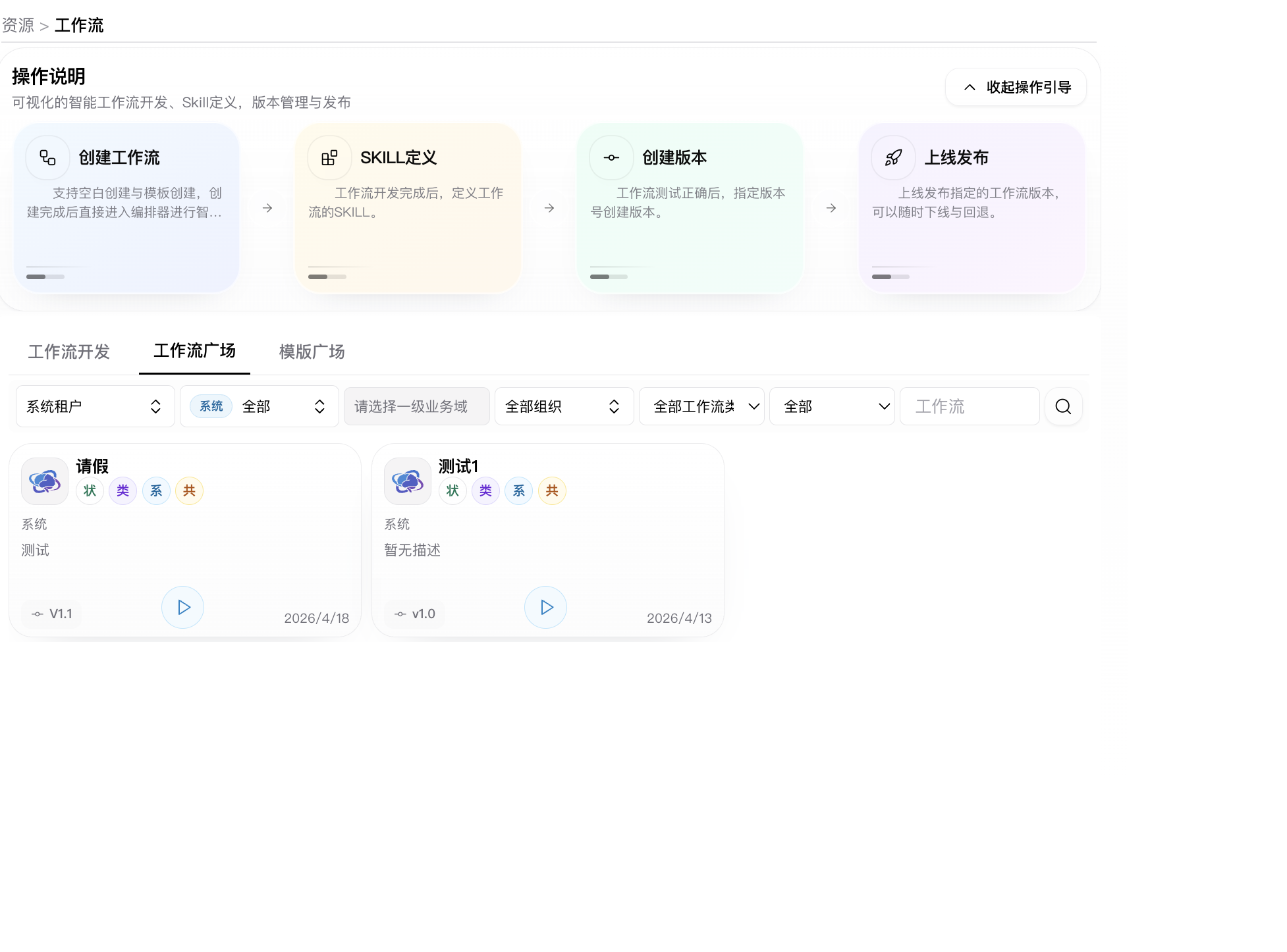Click the V1.1 version tag on 请假

pos(51,614)
